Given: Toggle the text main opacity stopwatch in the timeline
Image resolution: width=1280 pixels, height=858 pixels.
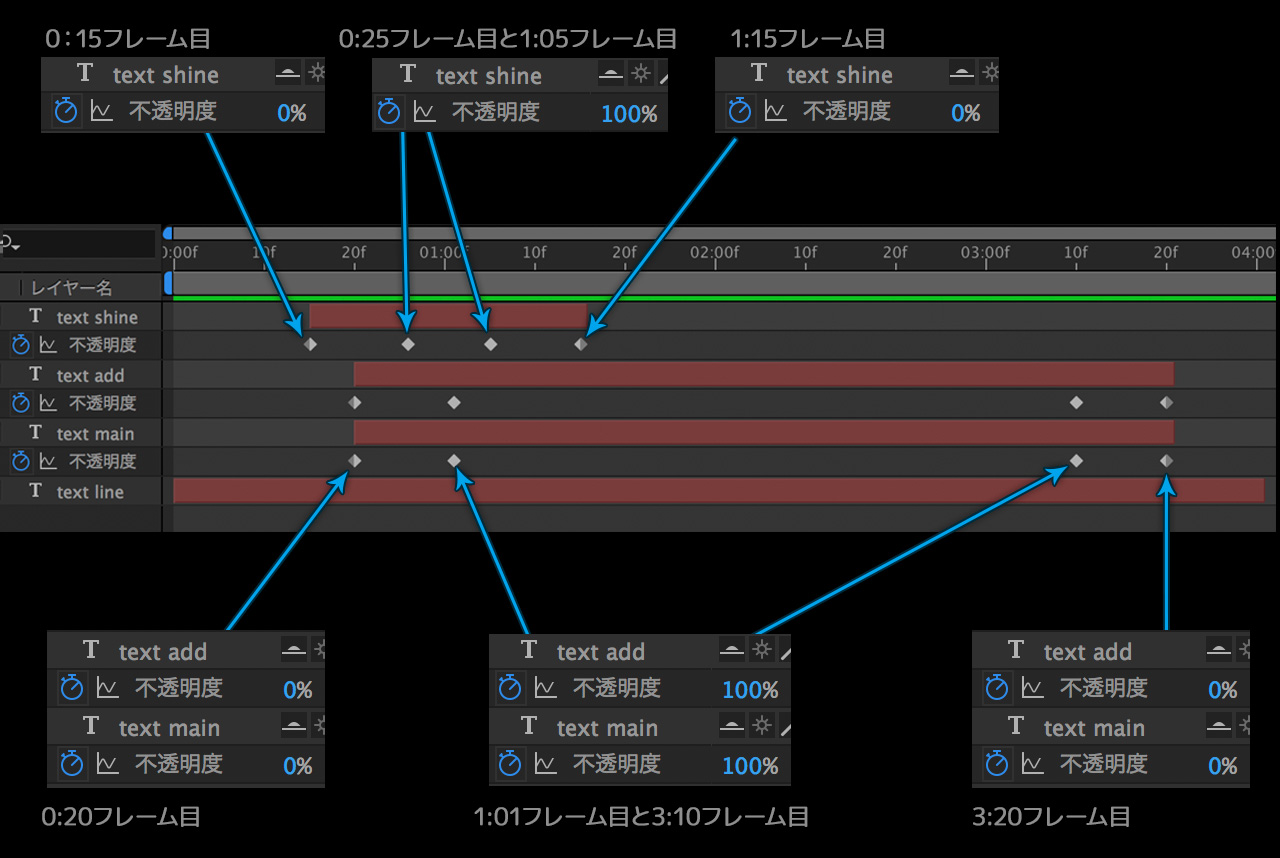Looking at the screenshot, I should pos(21,461).
